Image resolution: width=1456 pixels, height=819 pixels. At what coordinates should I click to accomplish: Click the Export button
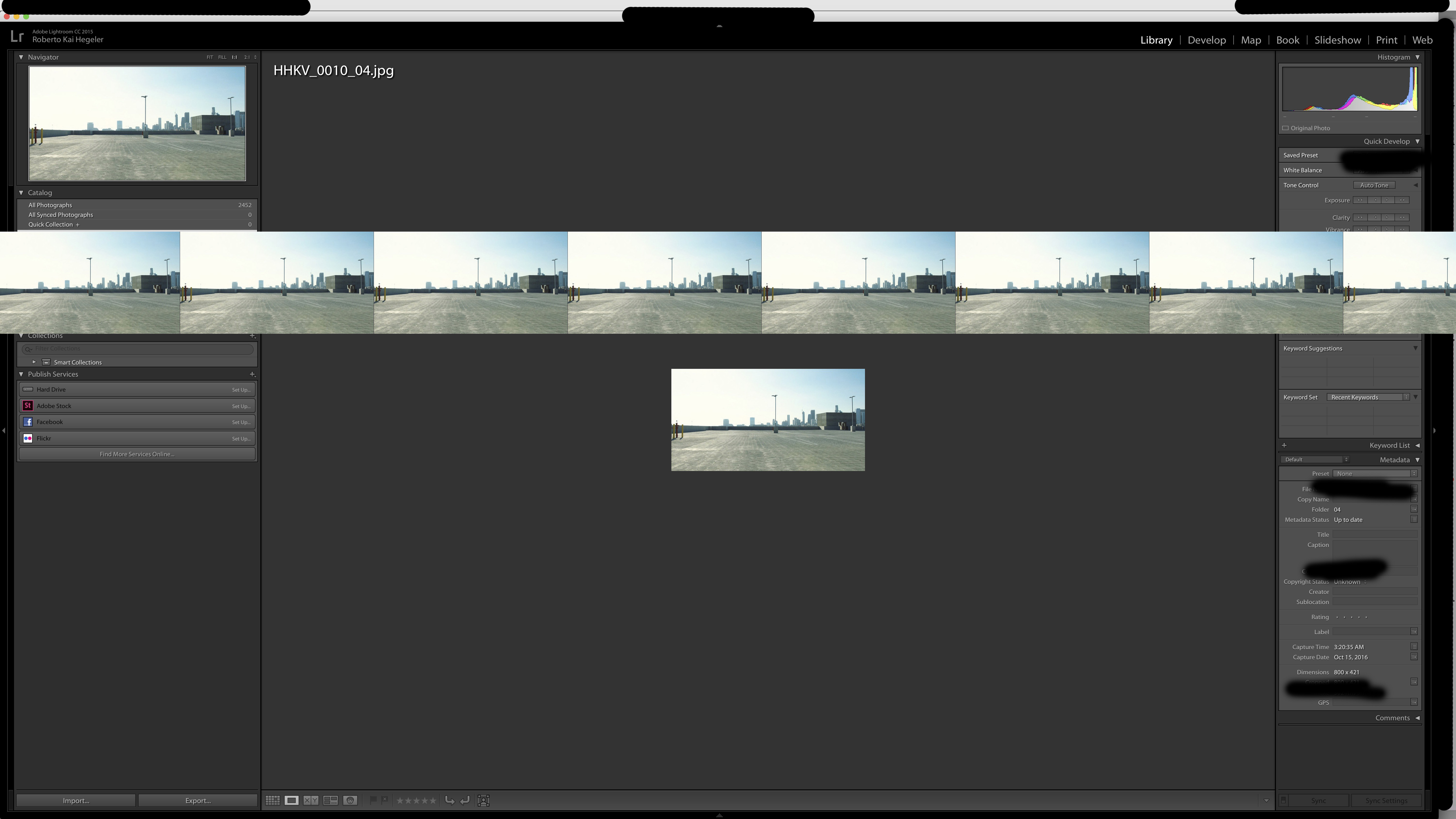click(x=198, y=800)
